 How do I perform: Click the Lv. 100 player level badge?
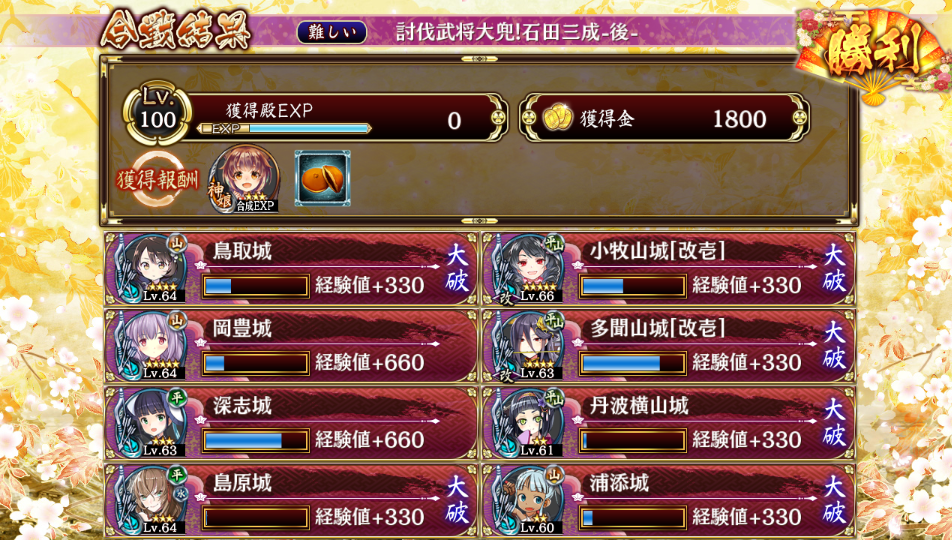pyautogui.click(x=158, y=114)
